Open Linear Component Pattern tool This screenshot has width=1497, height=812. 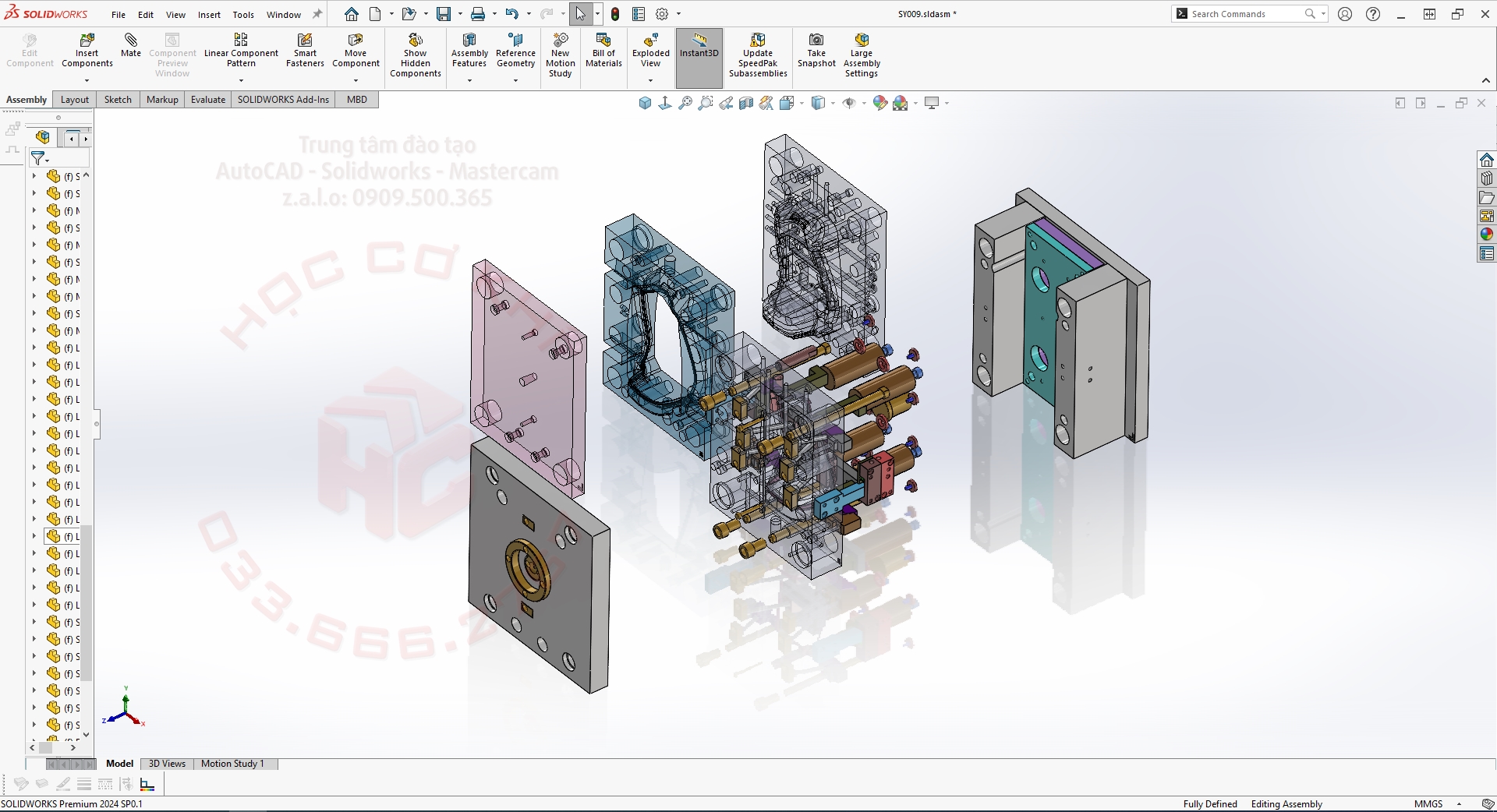(x=241, y=51)
